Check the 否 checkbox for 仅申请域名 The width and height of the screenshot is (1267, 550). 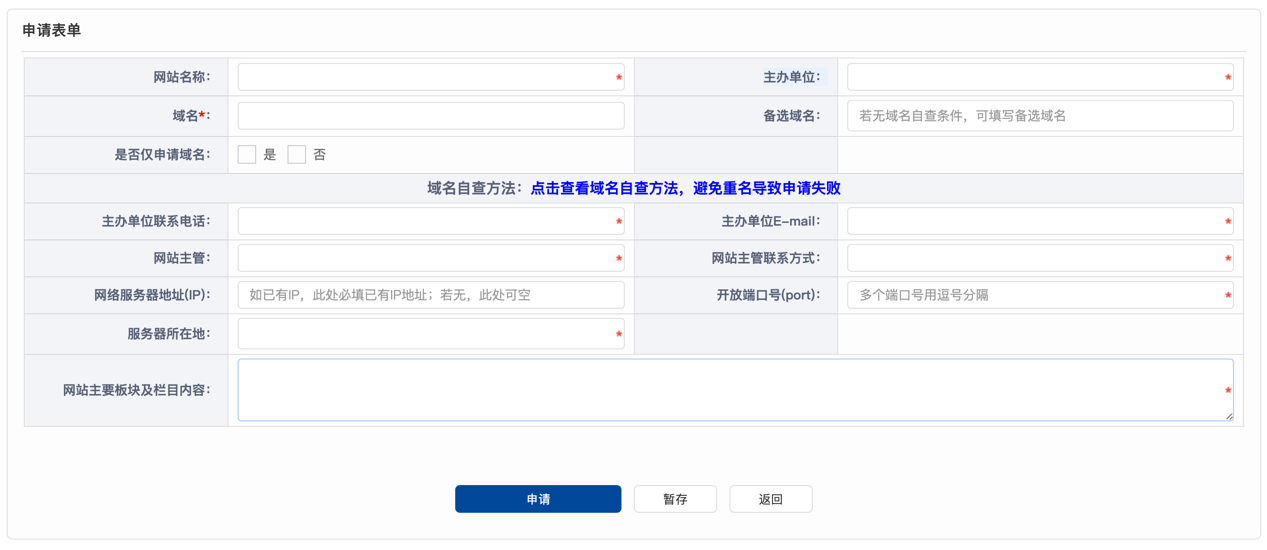(x=297, y=155)
